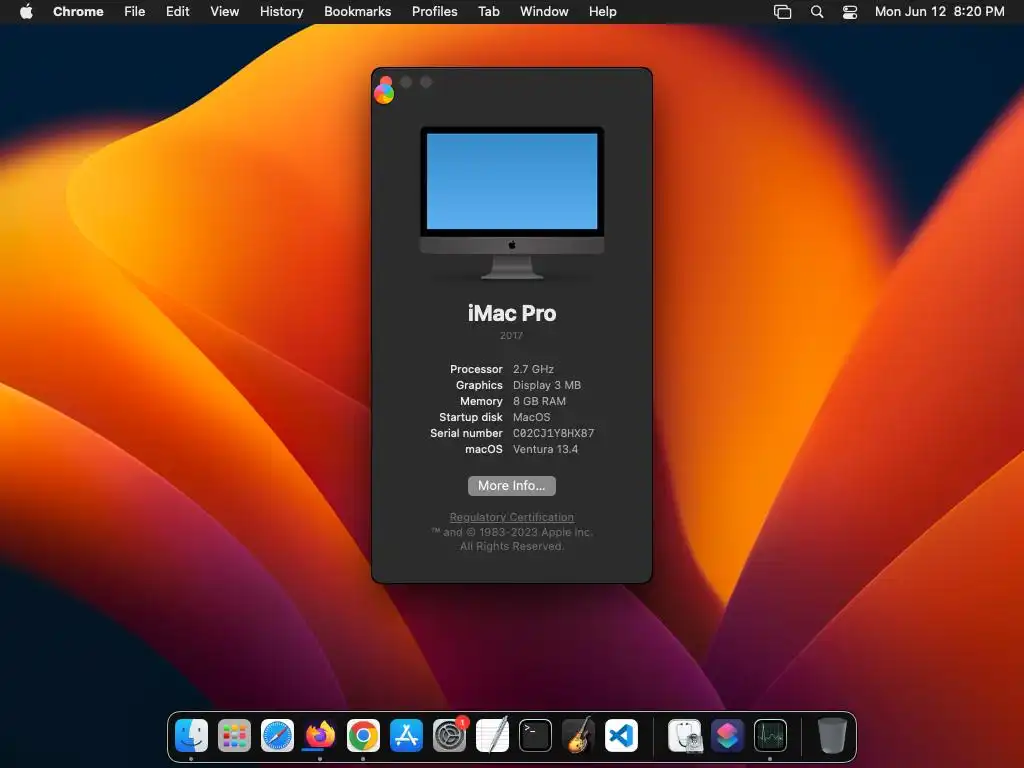Open the Bookmarks menu
This screenshot has width=1024, height=768.
(357, 11)
